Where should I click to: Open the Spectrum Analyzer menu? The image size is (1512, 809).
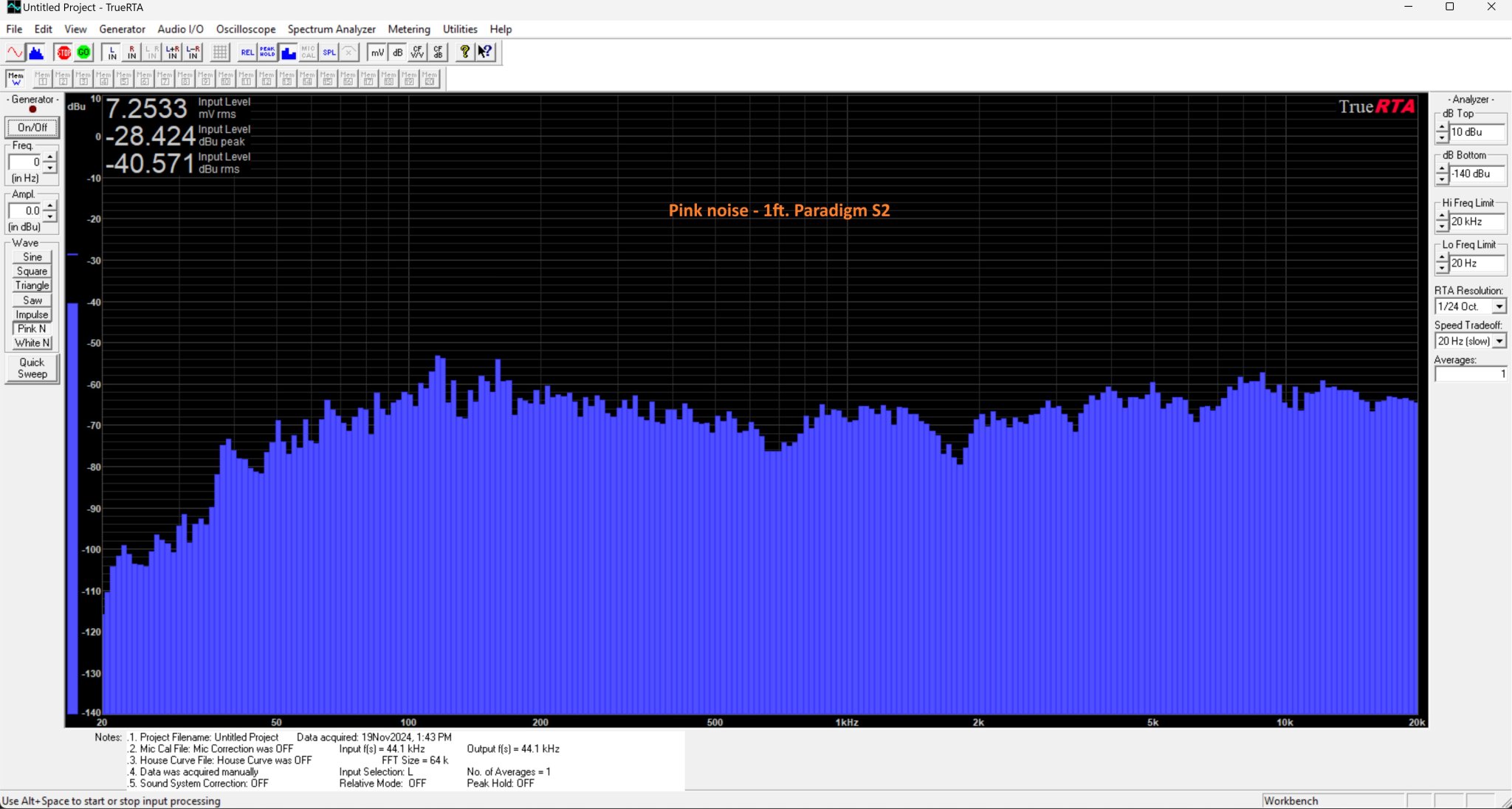click(x=331, y=29)
